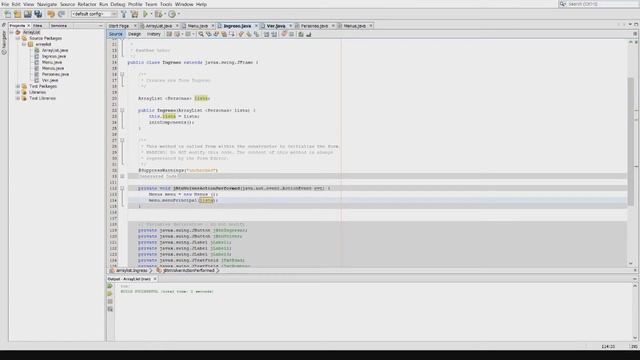Collapse the ArrayList project node
Screen dimensions: 640x360
pyautogui.click(x=12, y=32)
